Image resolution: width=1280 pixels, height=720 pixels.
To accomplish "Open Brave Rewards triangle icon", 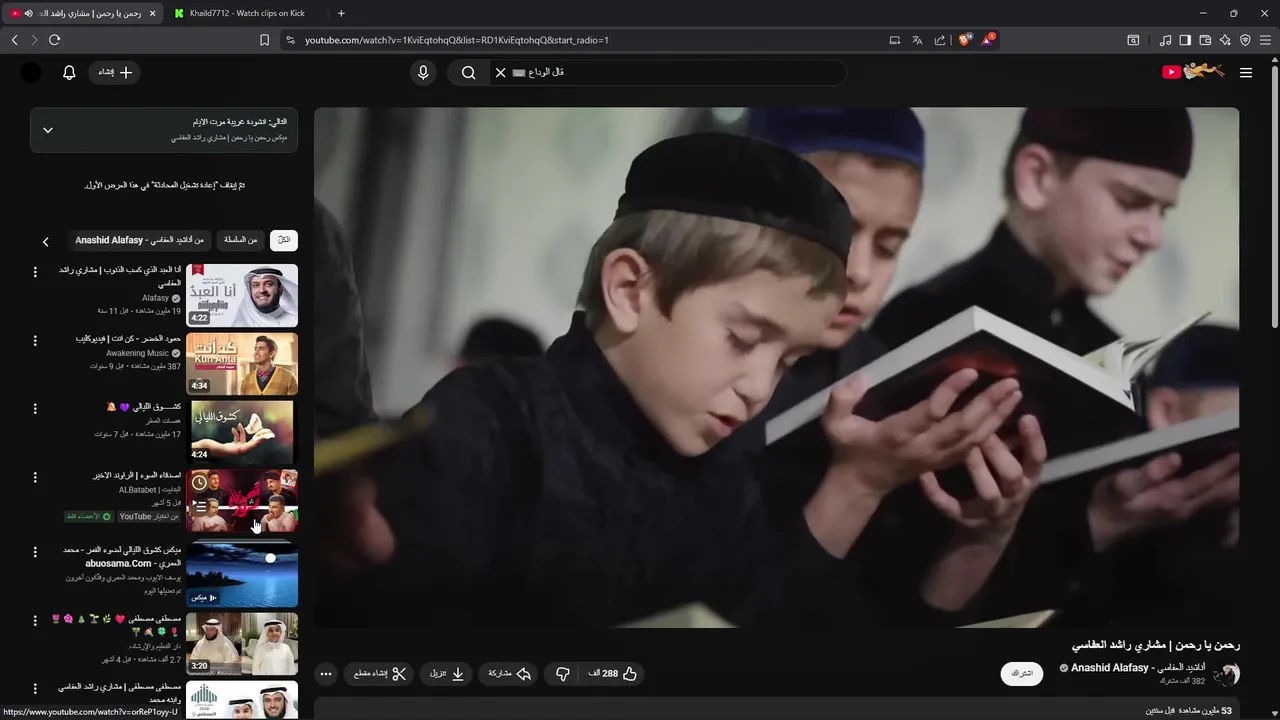I will tap(988, 40).
